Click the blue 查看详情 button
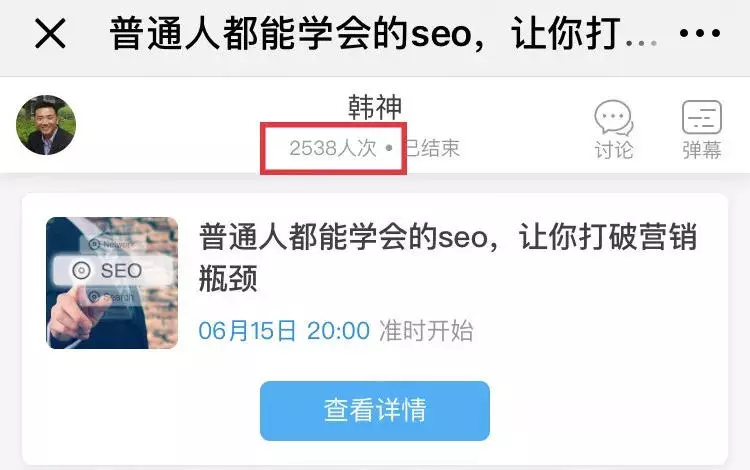The height and width of the screenshot is (470, 750). tap(375, 411)
